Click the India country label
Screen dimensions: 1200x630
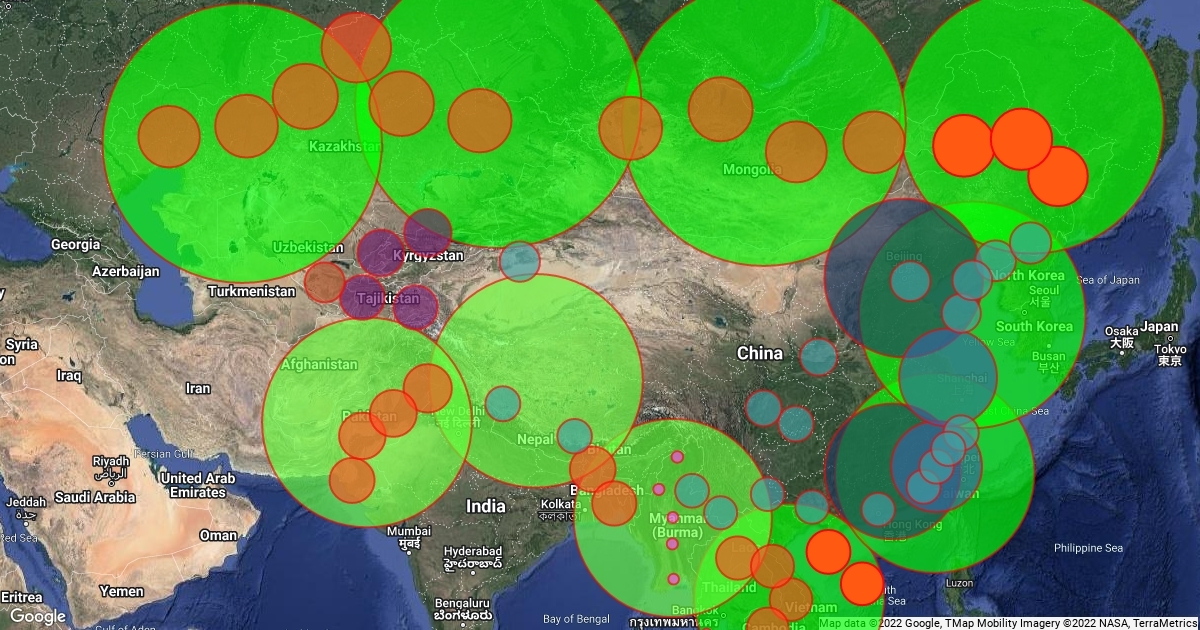click(x=486, y=506)
